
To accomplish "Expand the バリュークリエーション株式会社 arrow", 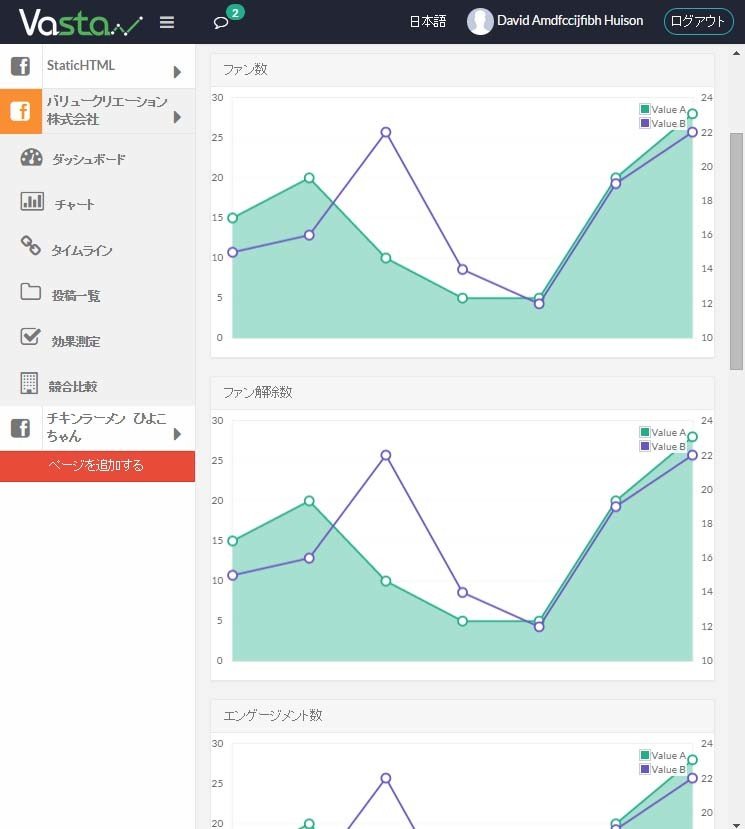I will (177, 117).
